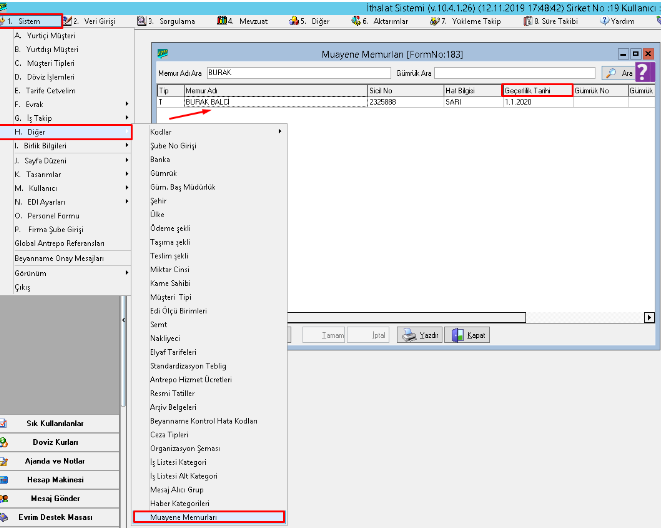Click the purple question mark help icon
This screenshot has width=663, height=529.
[x=646, y=71]
